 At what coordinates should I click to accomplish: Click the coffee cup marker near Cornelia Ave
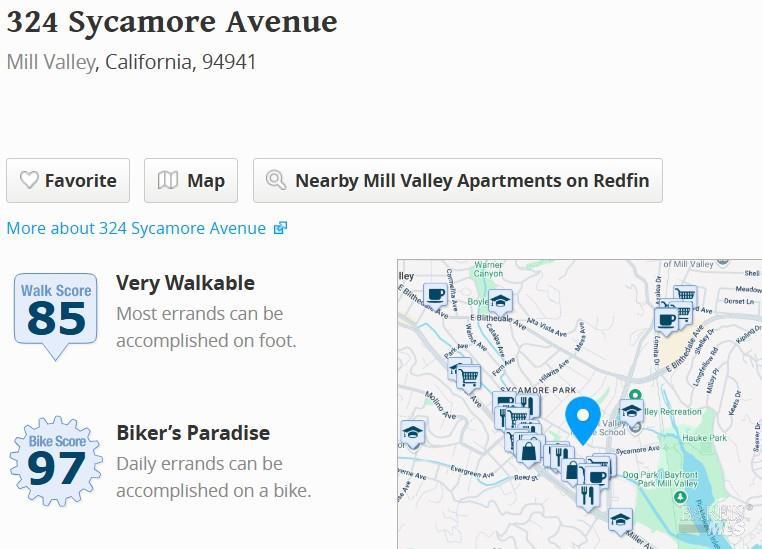pyautogui.click(x=434, y=294)
